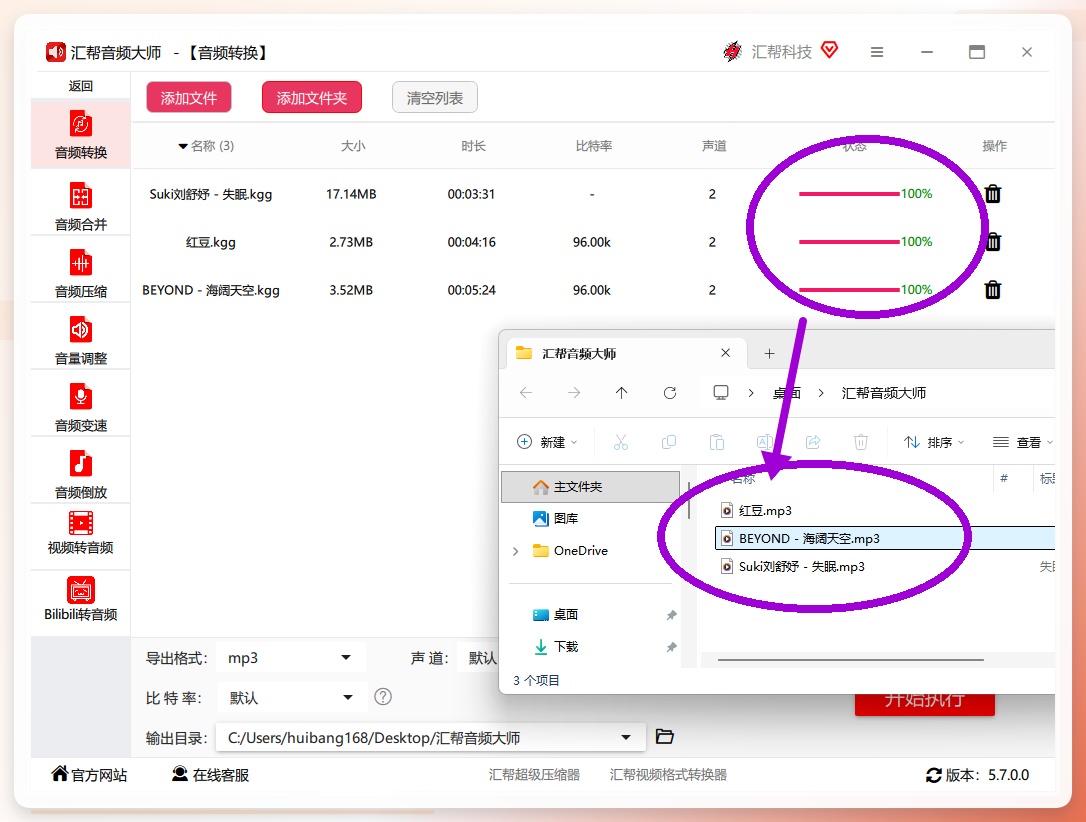Open the 比特率 默认 dropdown
1086x822 pixels.
coord(292,697)
